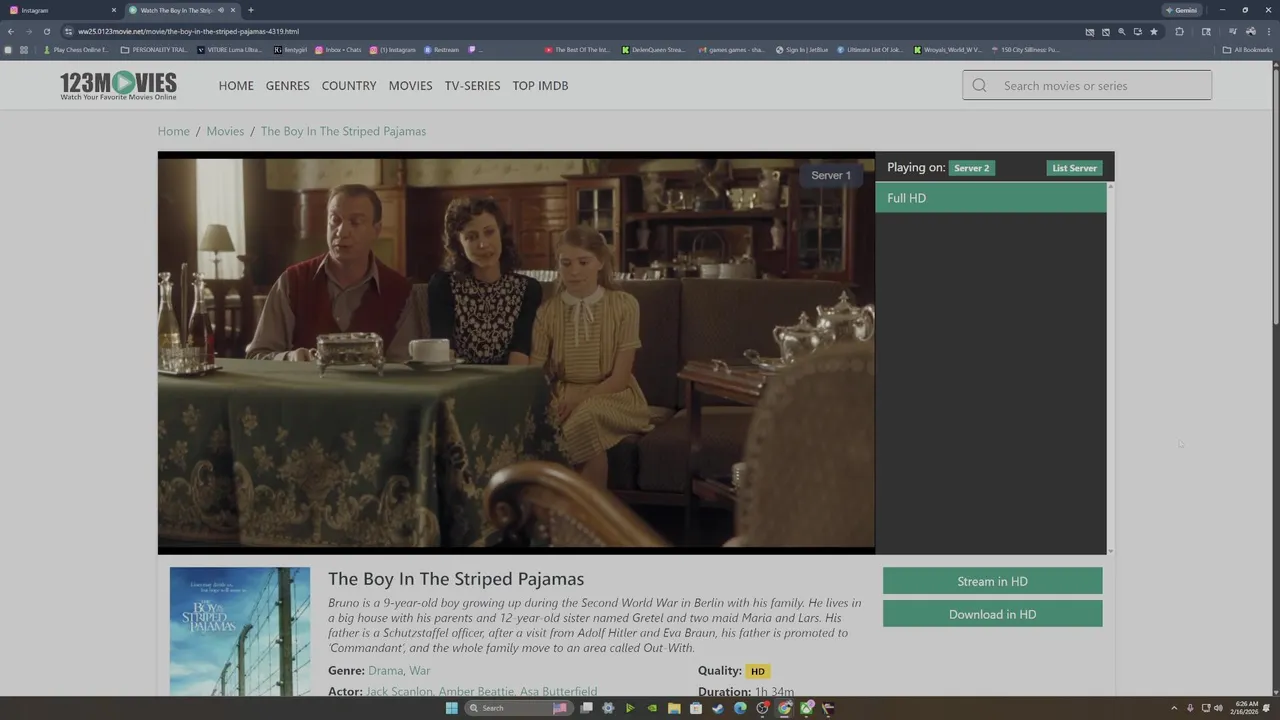Viewport: 1280px width, 720px height.
Task: Open TOP IMDB in site navigation
Action: [540, 86]
